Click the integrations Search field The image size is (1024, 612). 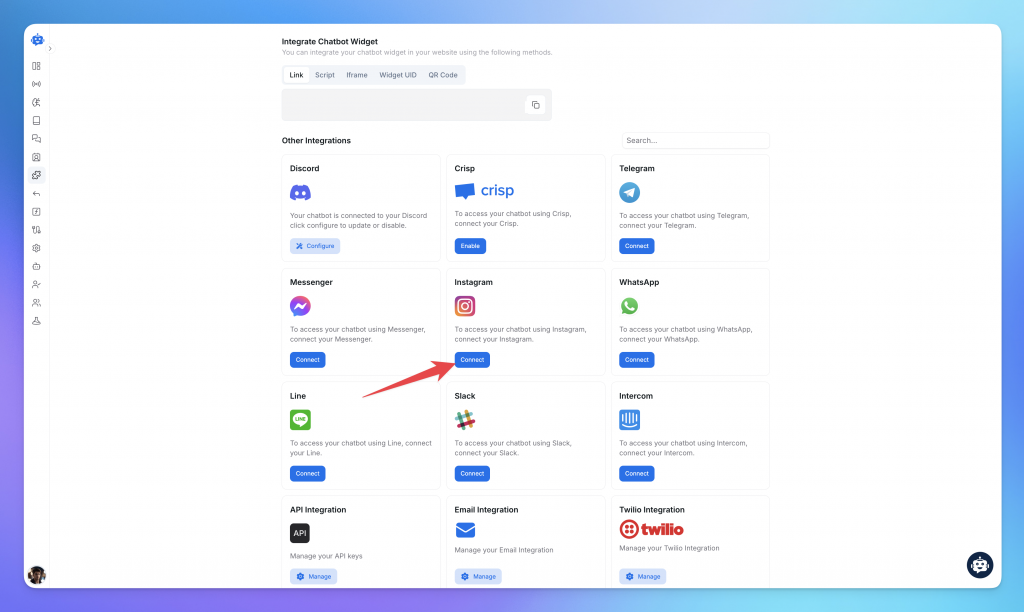[x=696, y=140]
